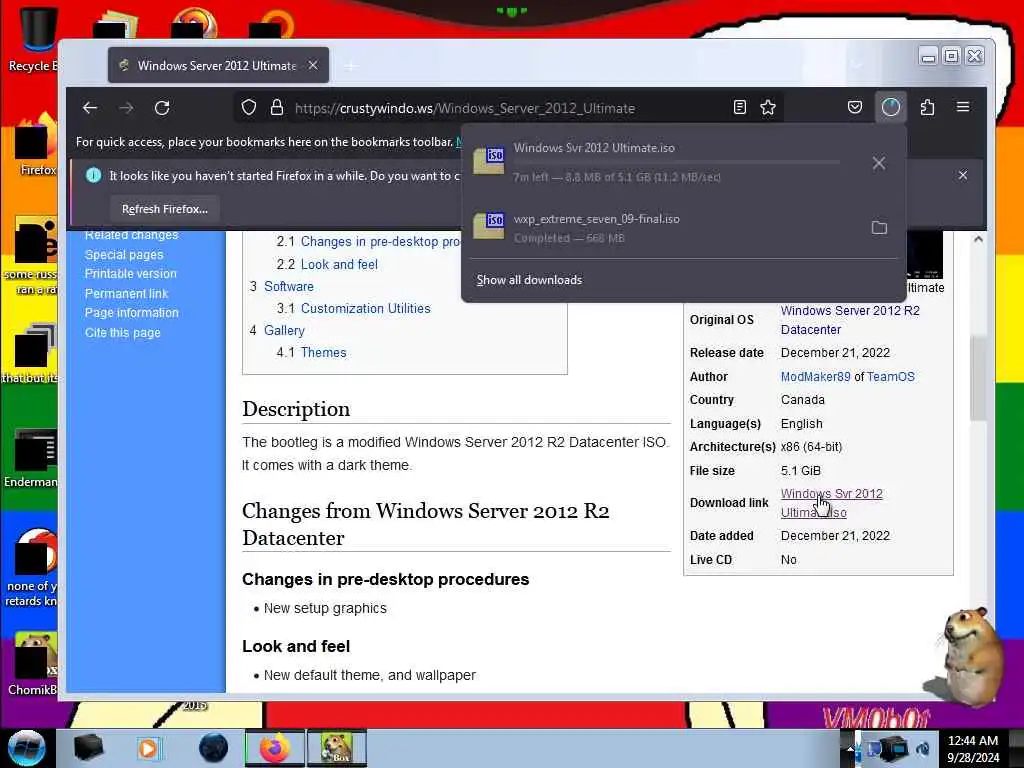Jump to Changes in pre-desktop procedures contents entry
1024x768 pixels.
380,242
